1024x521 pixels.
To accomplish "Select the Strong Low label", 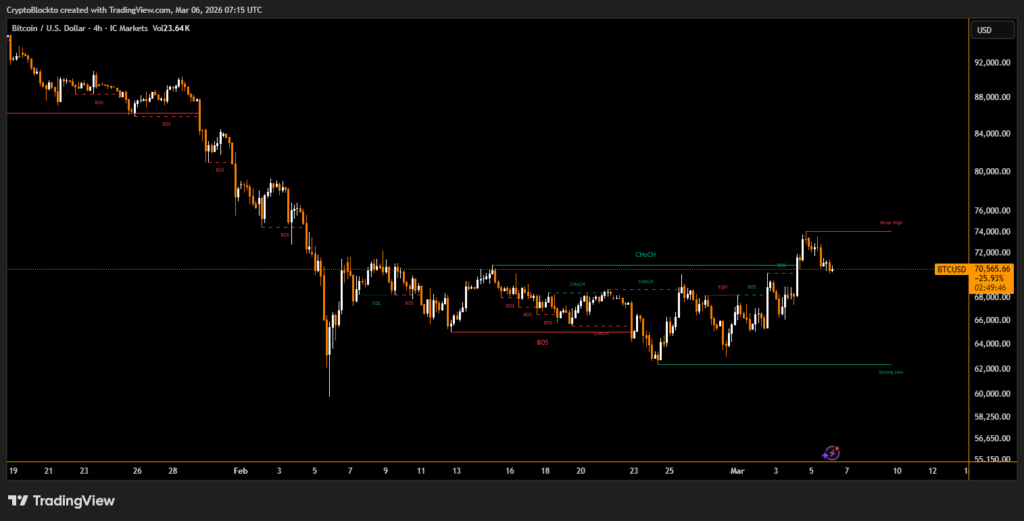I will pos(890,372).
